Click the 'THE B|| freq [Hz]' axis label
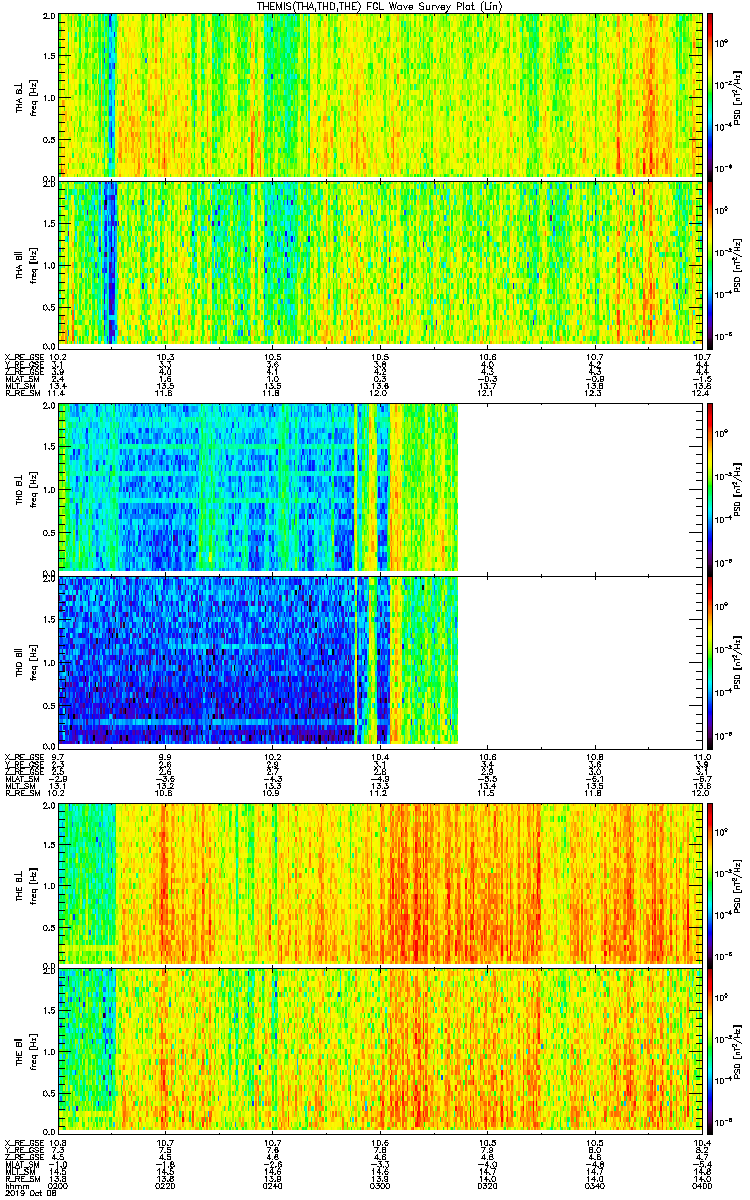 [26, 1052]
